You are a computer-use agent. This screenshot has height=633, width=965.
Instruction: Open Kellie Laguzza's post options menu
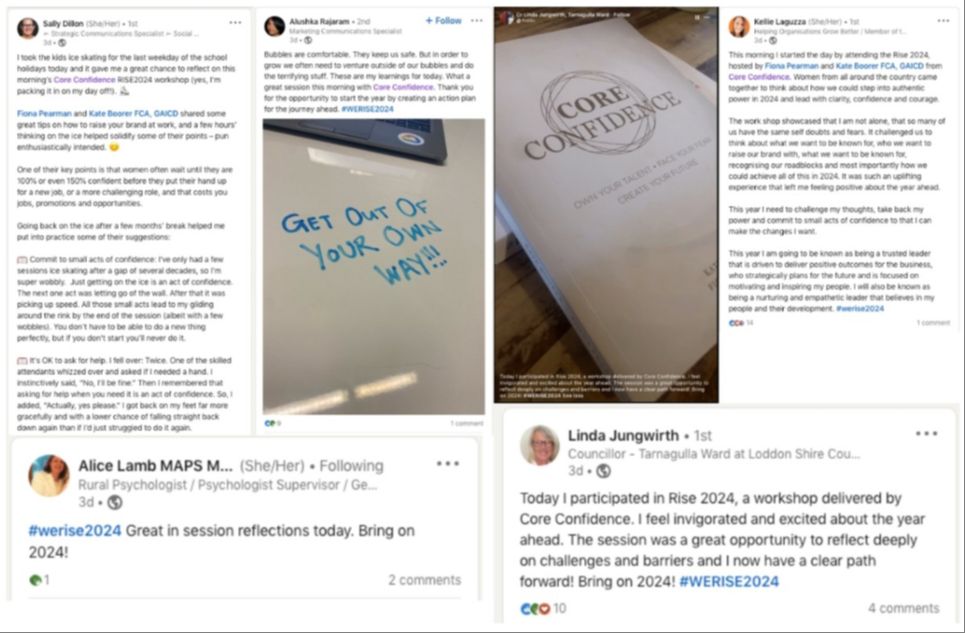coord(943,21)
